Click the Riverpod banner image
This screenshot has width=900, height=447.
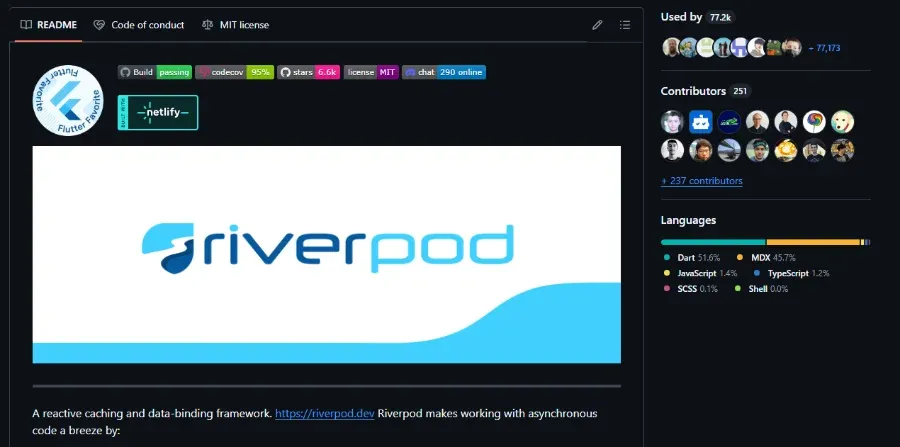pyautogui.click(x=326, y=255)
